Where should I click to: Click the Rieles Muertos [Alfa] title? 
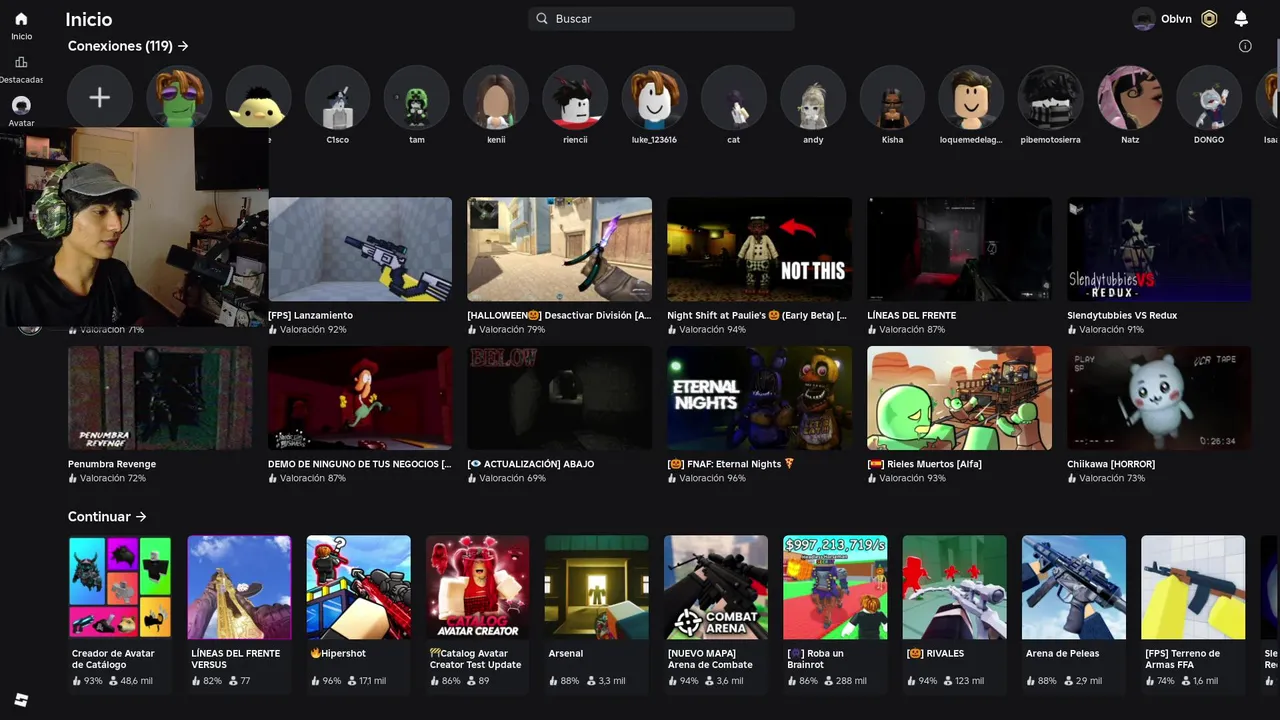pos(924,464)
